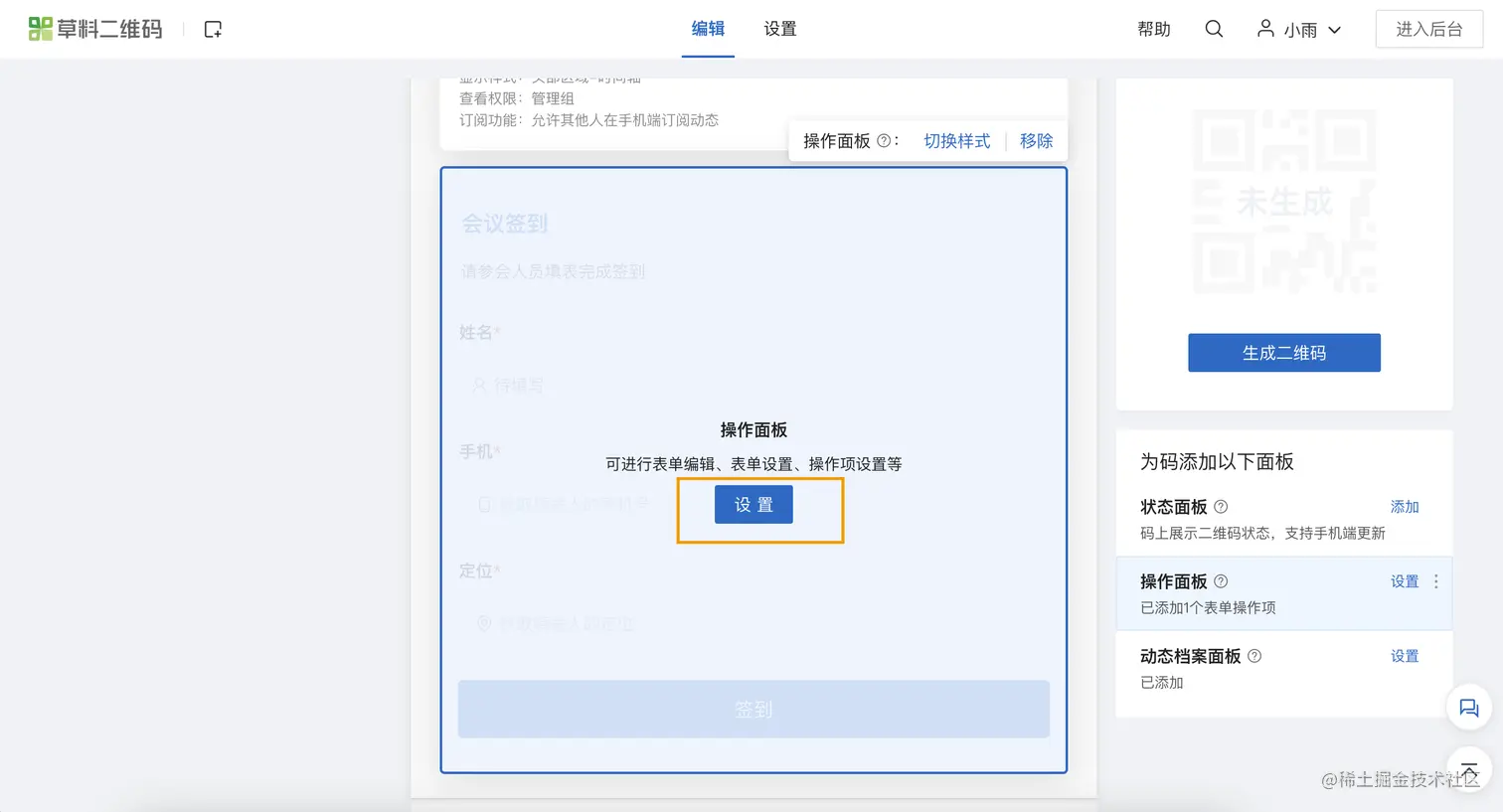Click the new page icon beside logo

click(213, 30)
